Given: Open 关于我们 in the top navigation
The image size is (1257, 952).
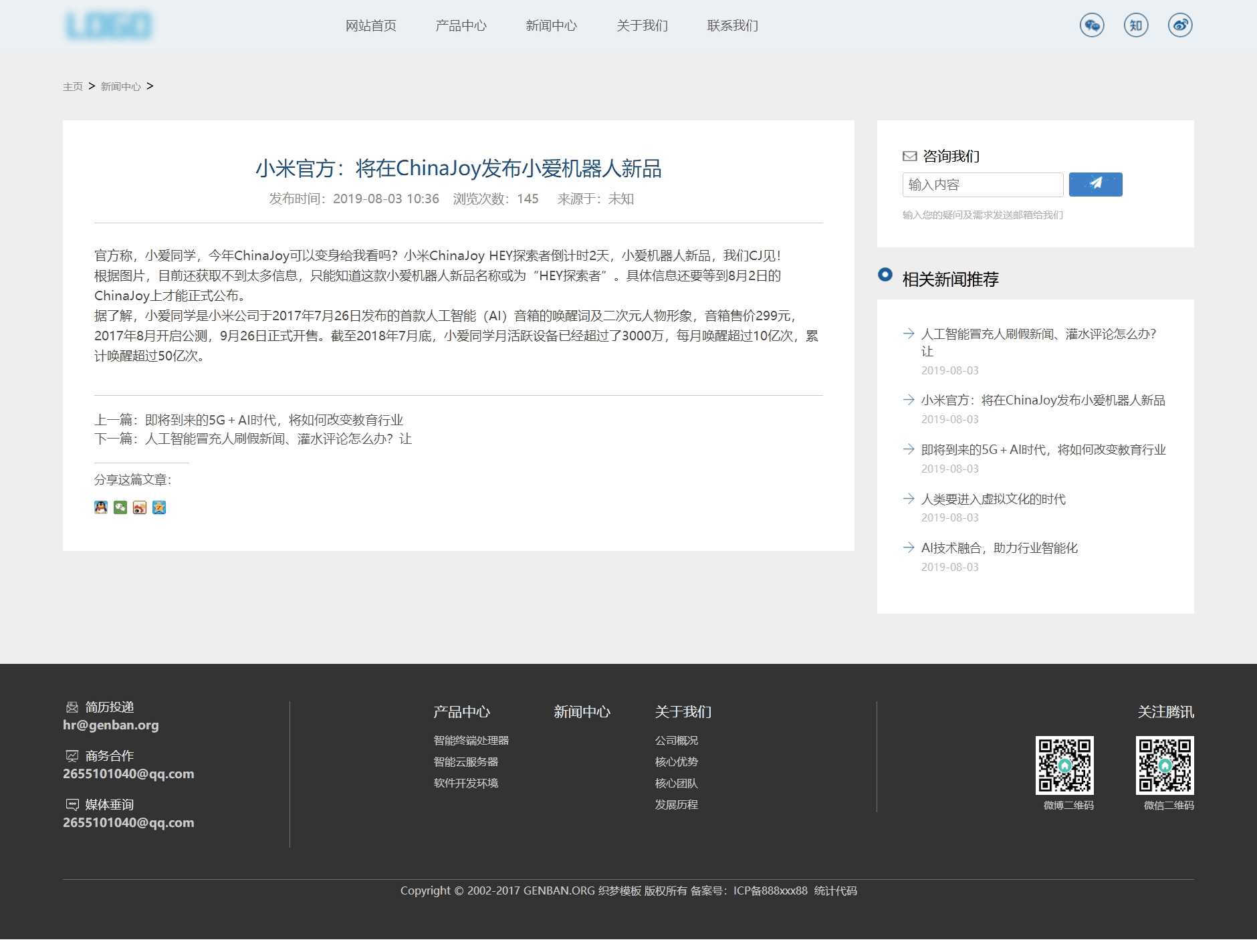Looking at the screenshot, I should (x=642, y=25).
